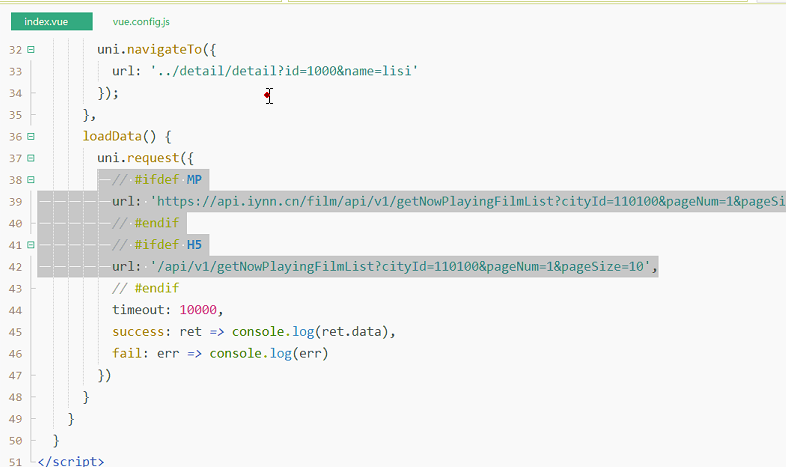The height and width of the screenshot is (467, 786).
Task: Click the closing </script> tag
Action: (x=71, y=461)
